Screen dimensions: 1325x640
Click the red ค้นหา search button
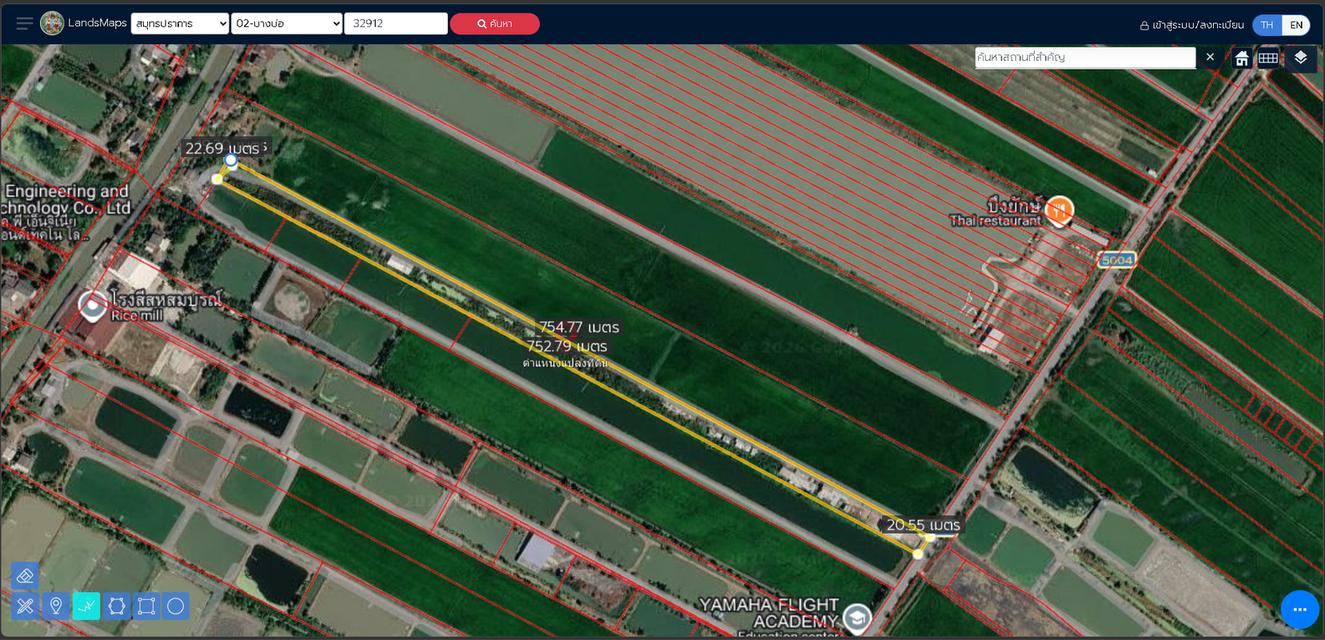click(494, 24)
